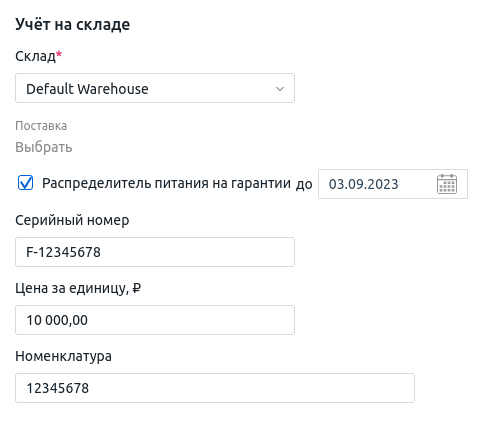This screenshot has width=489, height=426.
Task: Click the word до before the date
Action: click(x=304, y=184)
